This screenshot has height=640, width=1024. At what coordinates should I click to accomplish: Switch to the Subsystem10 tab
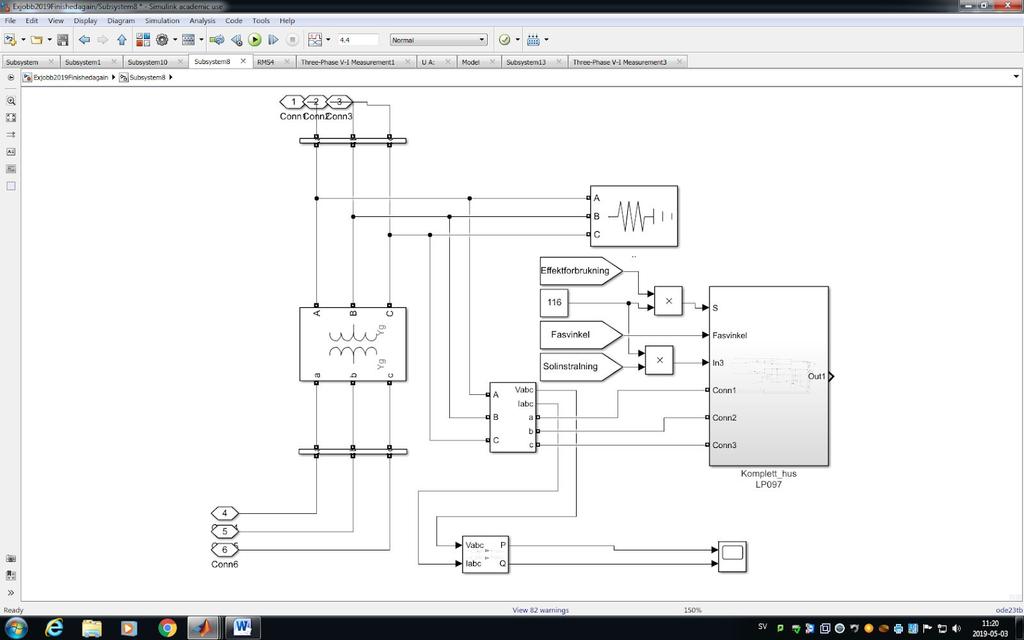tap(148, 62)
